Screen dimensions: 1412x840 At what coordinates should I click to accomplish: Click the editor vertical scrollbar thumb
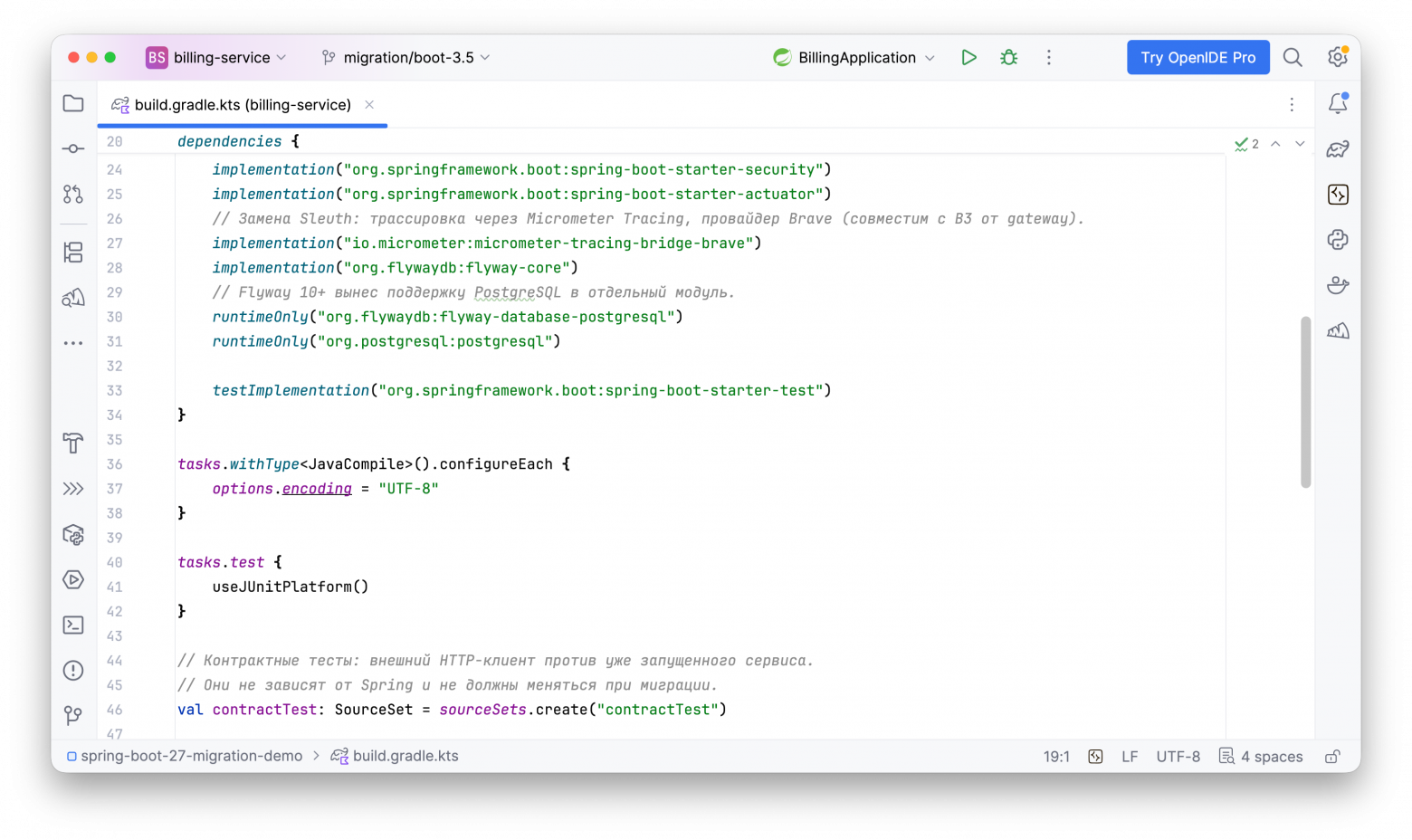tap(1305, 402)
